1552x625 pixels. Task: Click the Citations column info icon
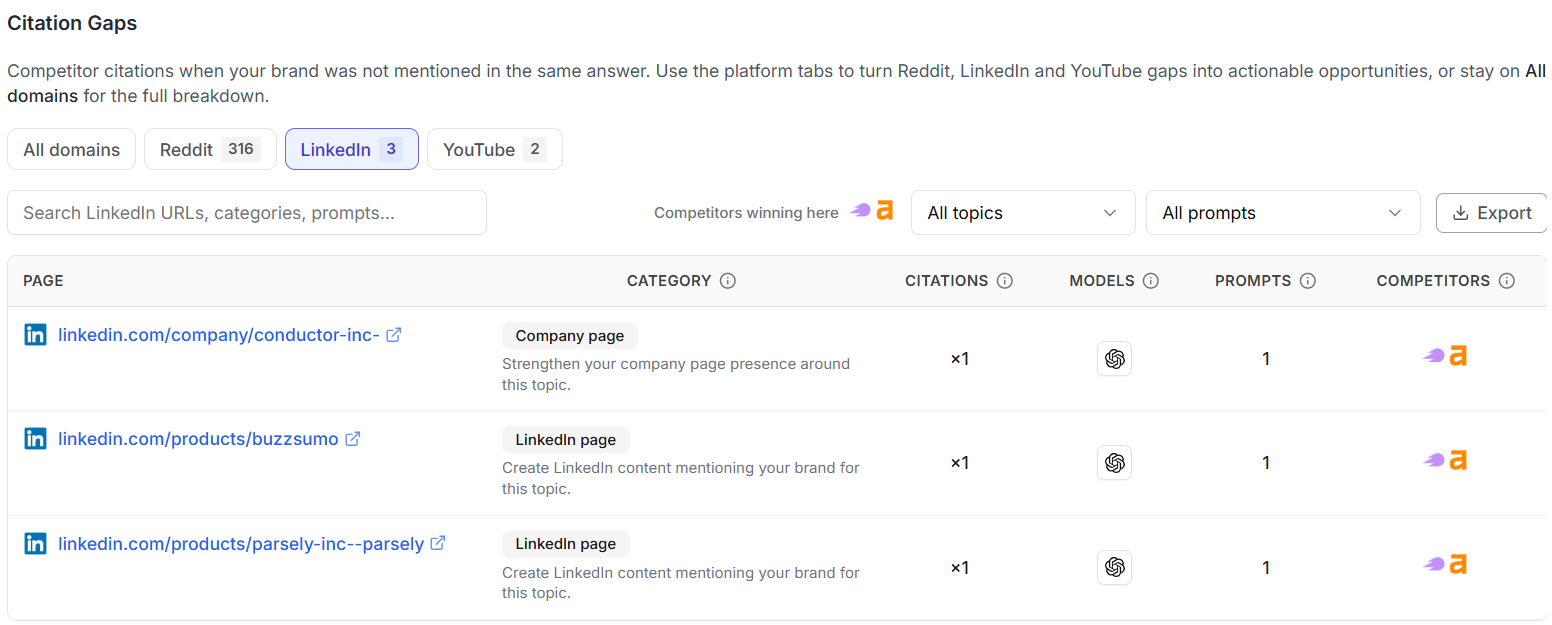point(1005,281)
